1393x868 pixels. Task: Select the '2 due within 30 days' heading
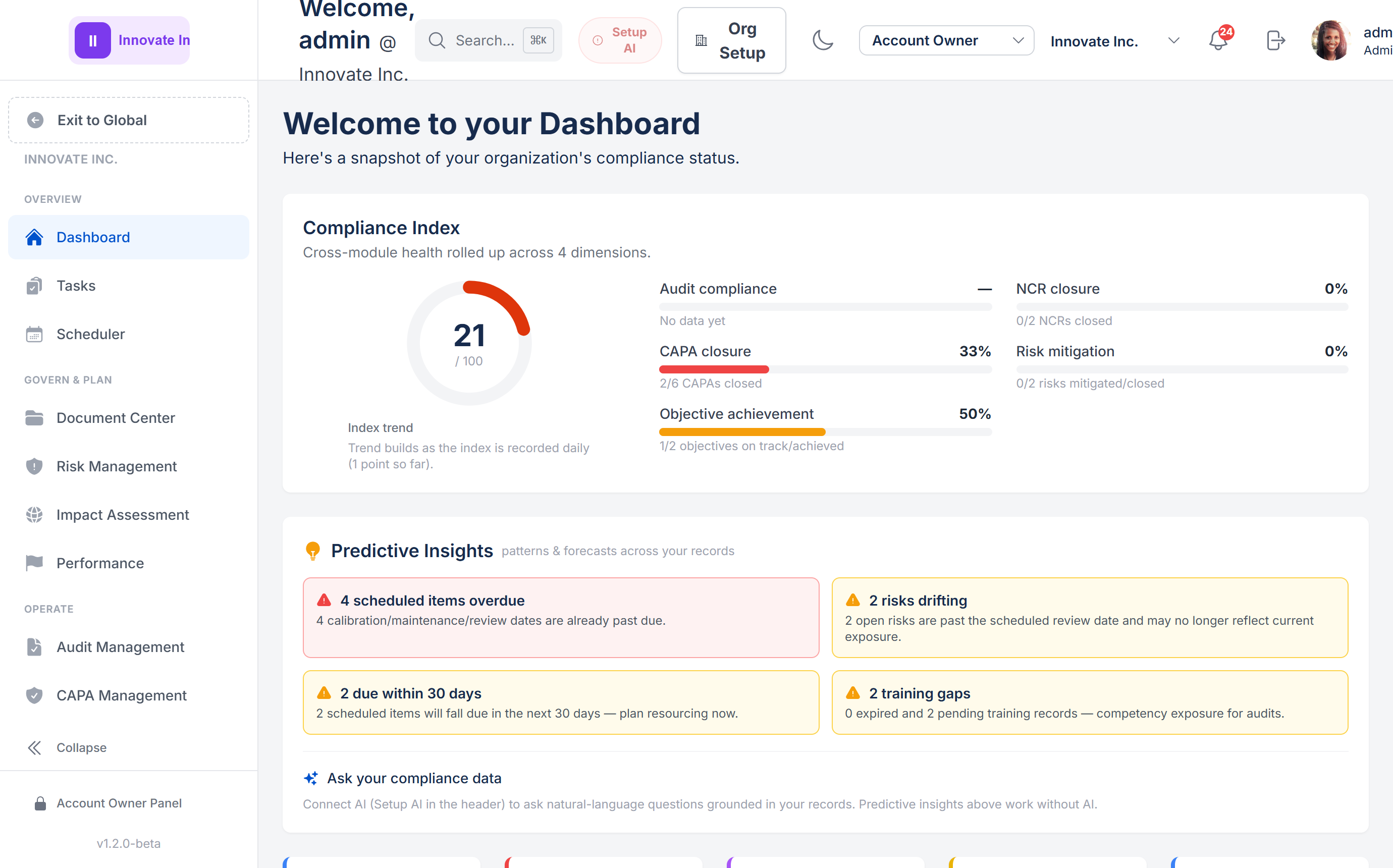click(410, 693)
